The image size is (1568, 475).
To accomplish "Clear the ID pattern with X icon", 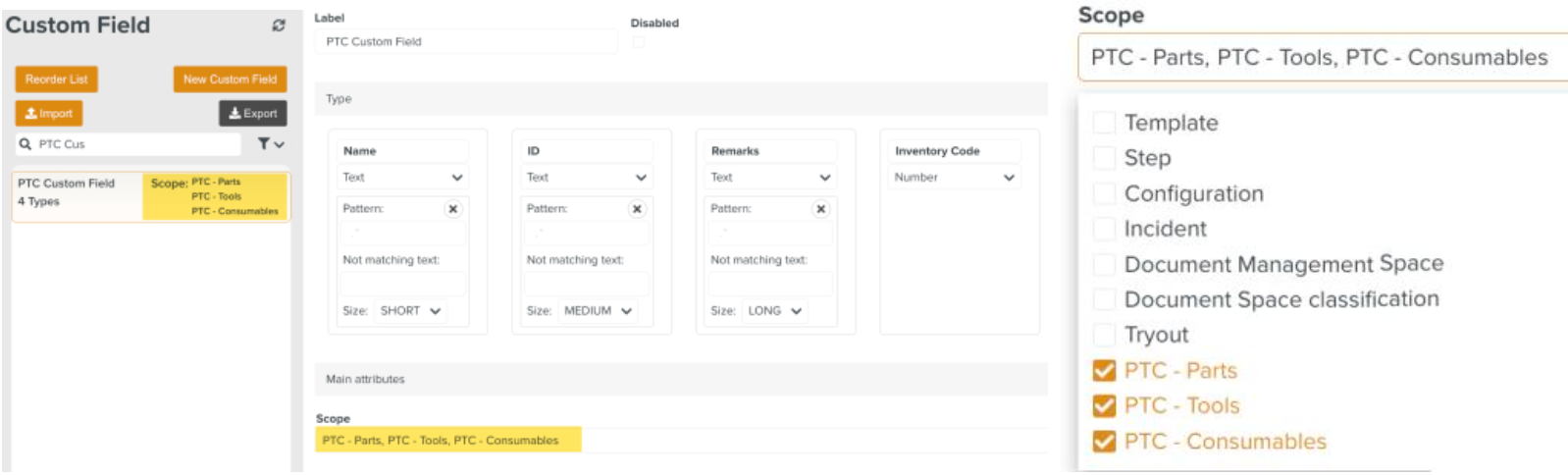I will tap(637, 209).
